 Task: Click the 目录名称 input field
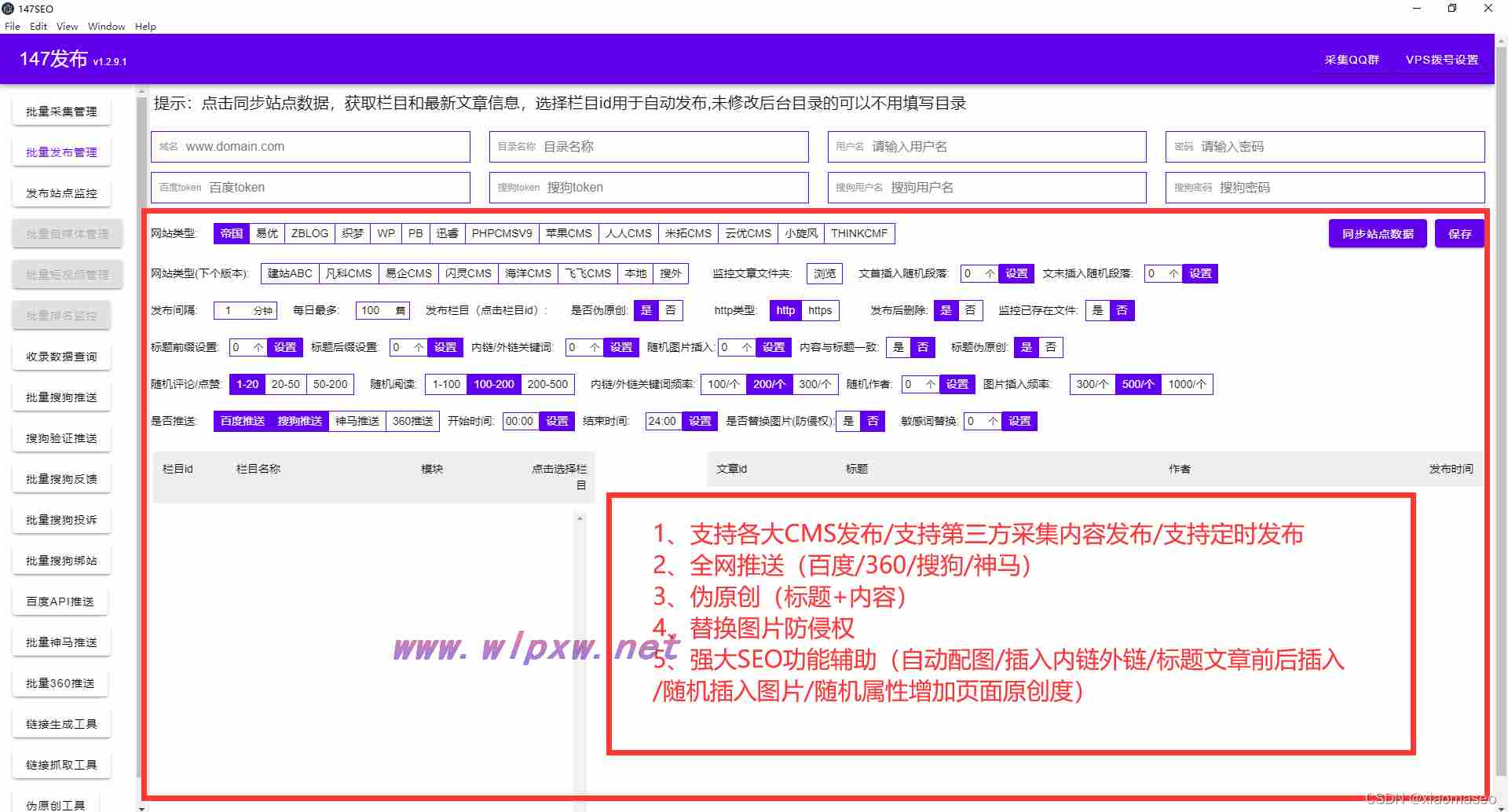click(649, 147)
